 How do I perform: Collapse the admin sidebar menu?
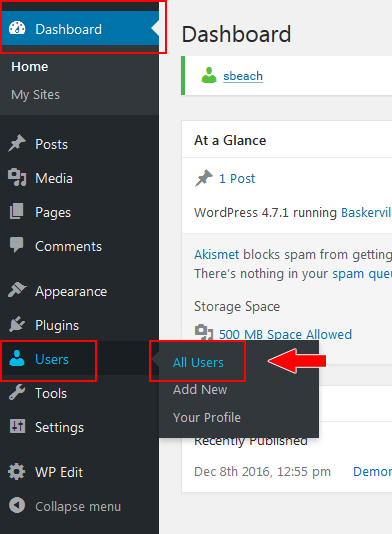[x=65, y=506]
